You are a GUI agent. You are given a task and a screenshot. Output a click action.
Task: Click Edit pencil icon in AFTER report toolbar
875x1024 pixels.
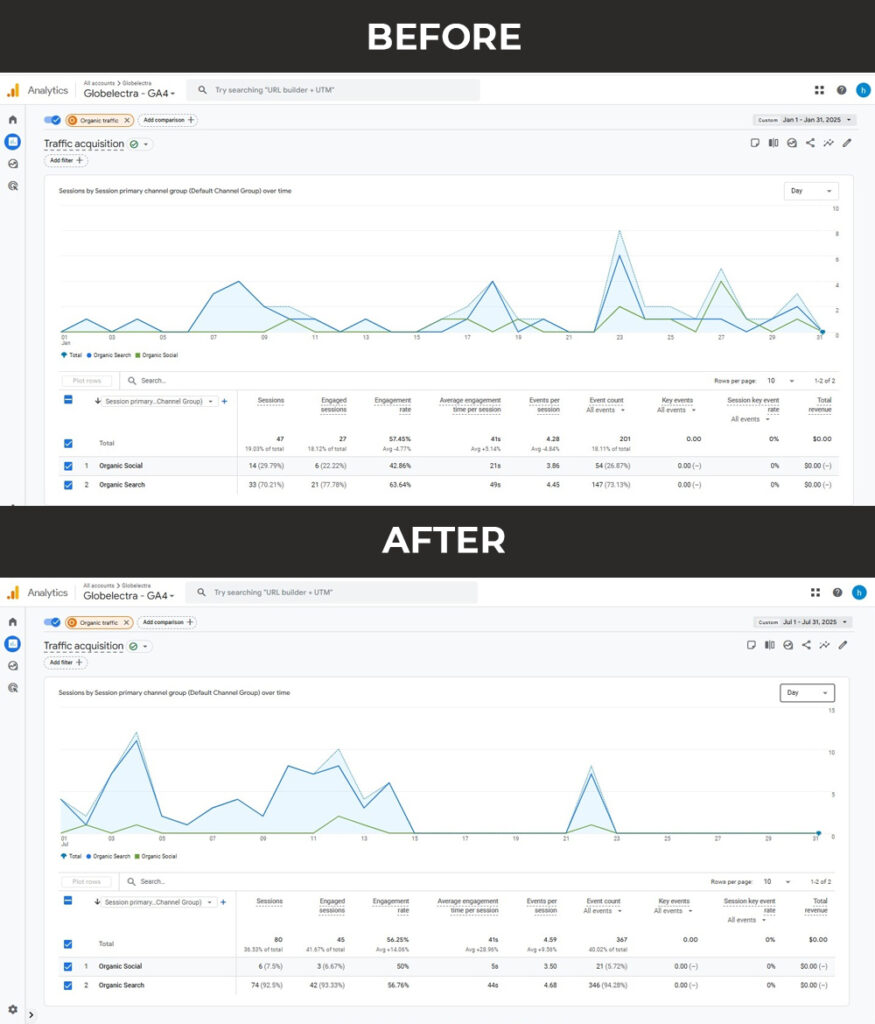coord(843,645)
